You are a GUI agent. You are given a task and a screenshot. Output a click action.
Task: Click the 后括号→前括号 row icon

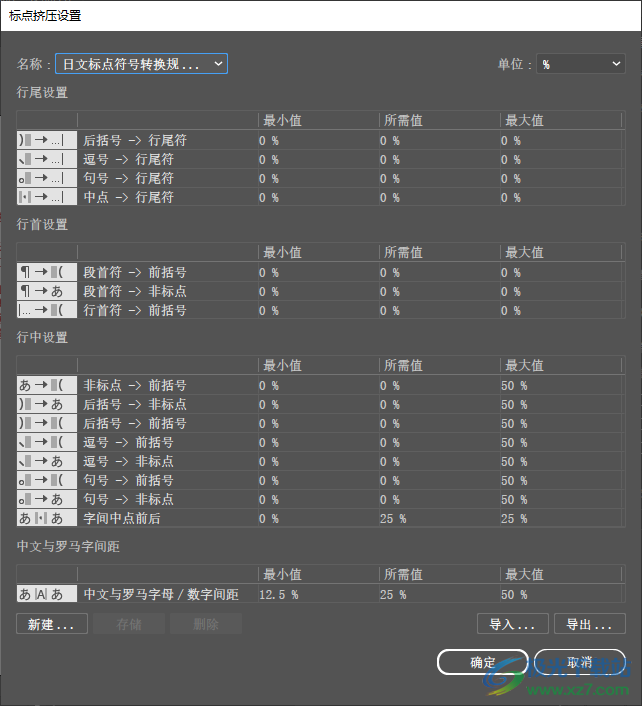coord(47,423)
